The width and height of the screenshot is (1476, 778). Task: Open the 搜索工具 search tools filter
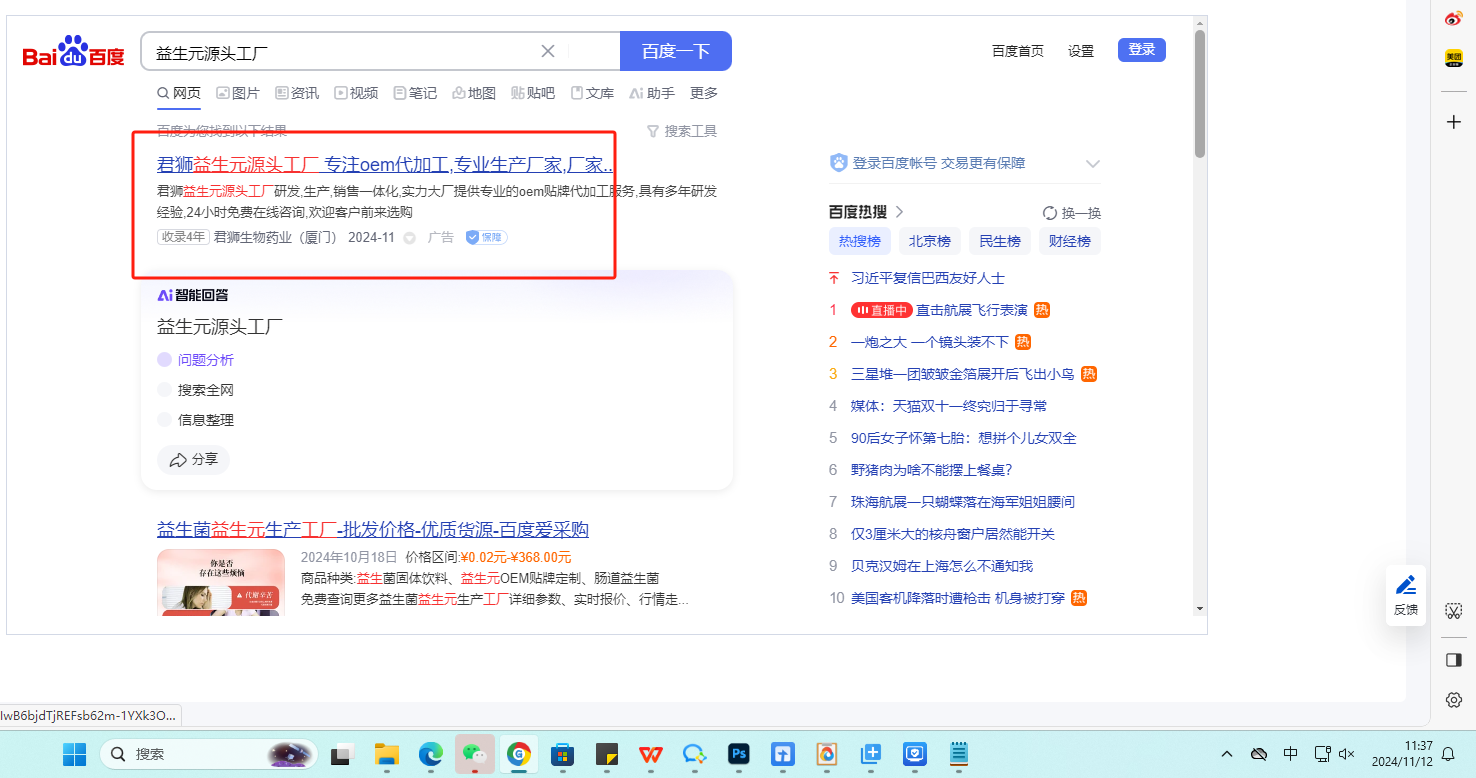click(x=682, y=131)
